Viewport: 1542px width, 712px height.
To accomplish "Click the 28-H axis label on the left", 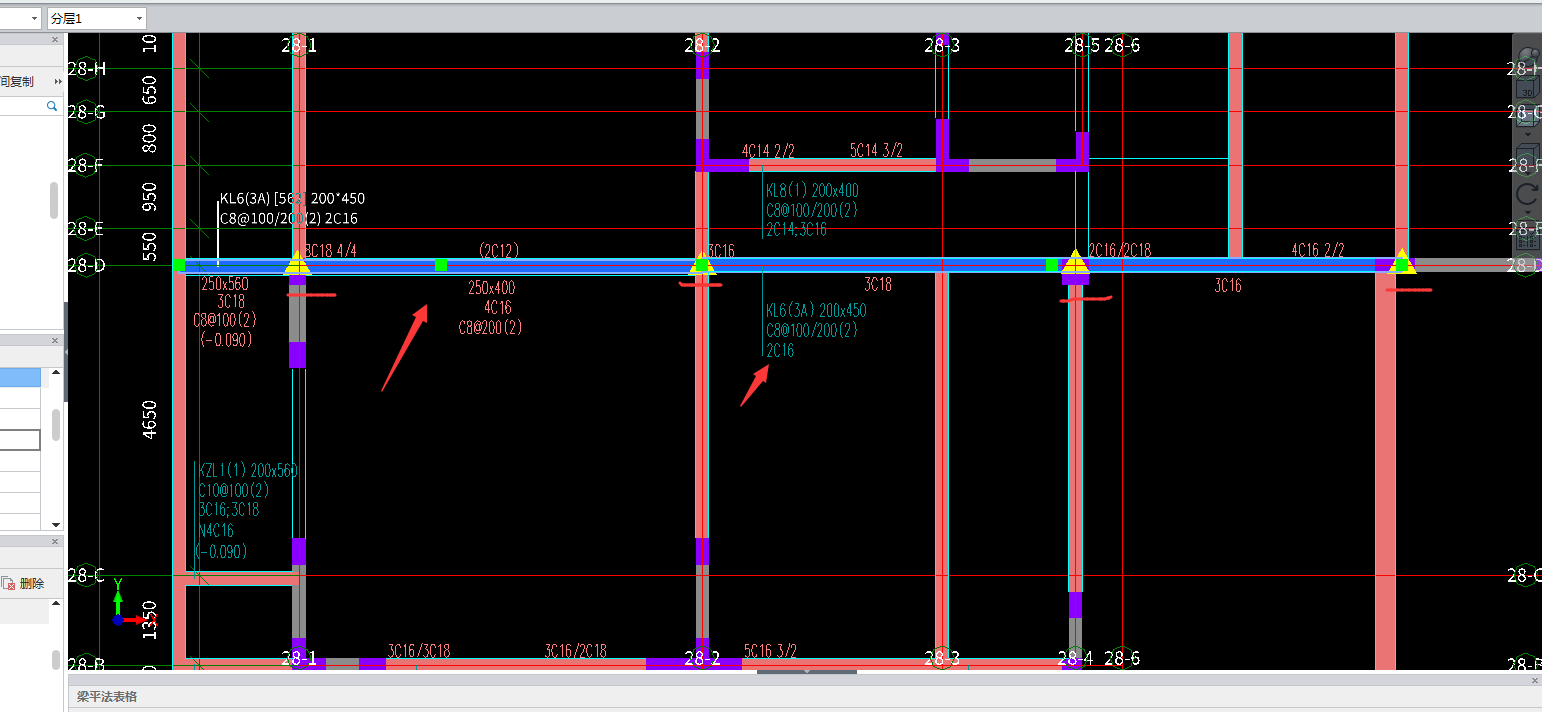I will tap(86, 68).
